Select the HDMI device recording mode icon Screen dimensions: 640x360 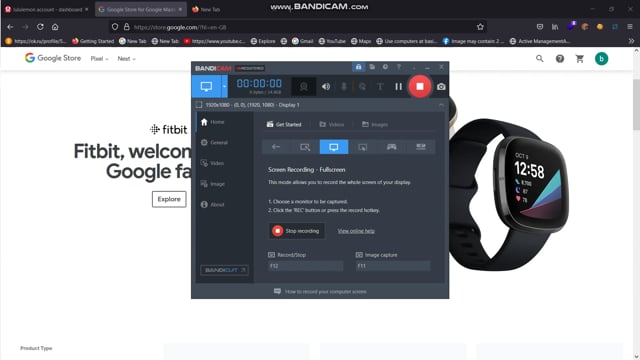[x=421, y=147]
